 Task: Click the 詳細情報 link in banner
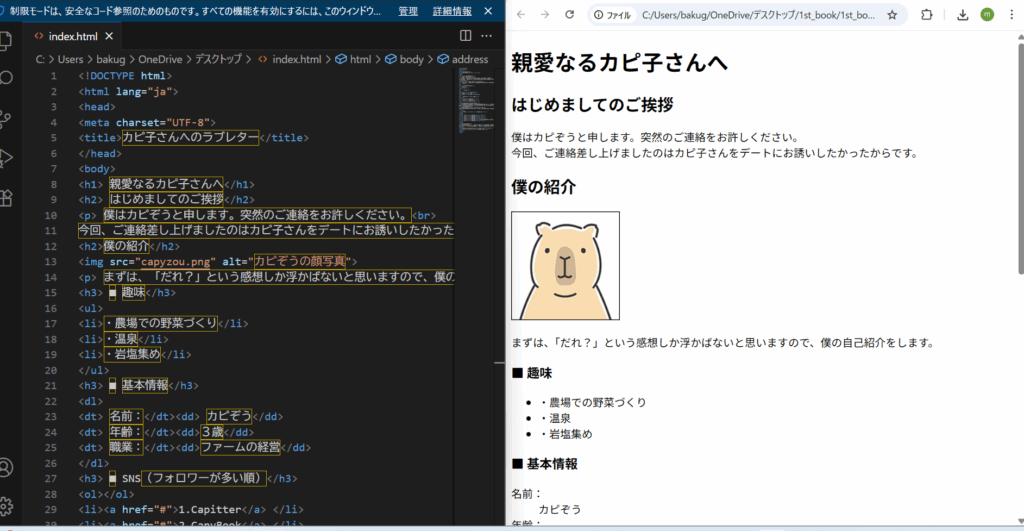[452, 11]
